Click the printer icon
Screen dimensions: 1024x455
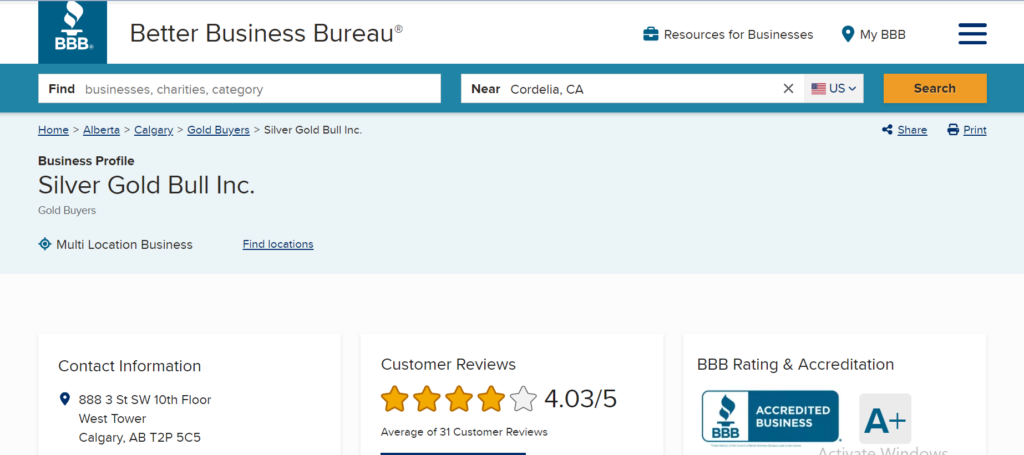(x=953, y=130)
